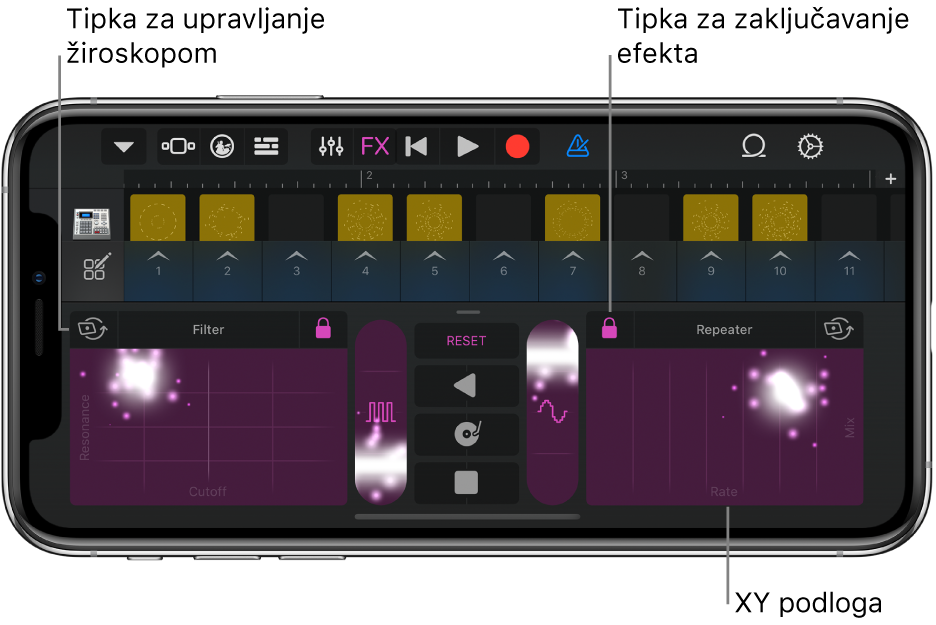The image size is (936, 625).
Task: Open the Browser button
Action: click(178, 146)
